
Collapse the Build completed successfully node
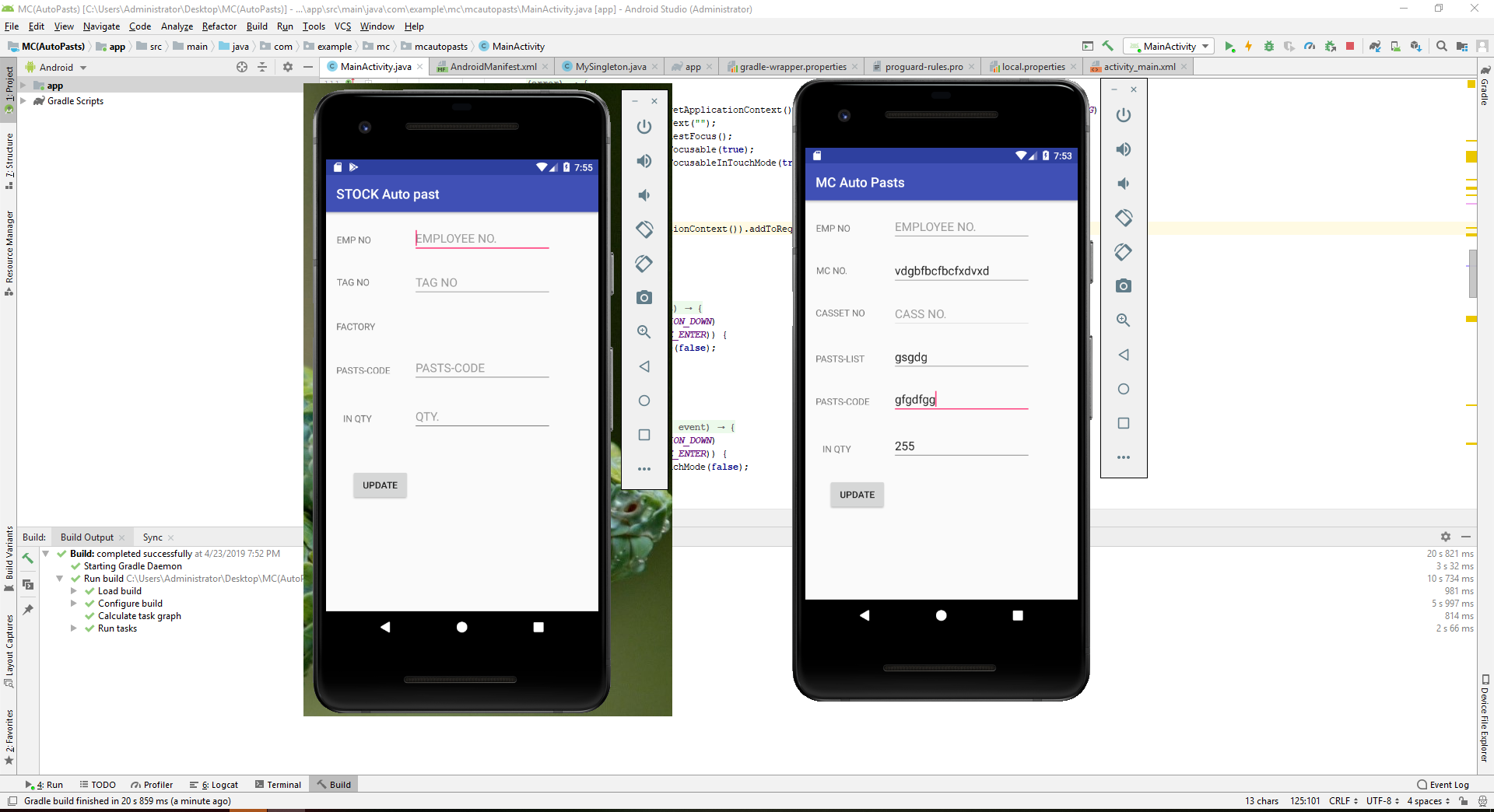pyautogui.click(x=46, y=554)
